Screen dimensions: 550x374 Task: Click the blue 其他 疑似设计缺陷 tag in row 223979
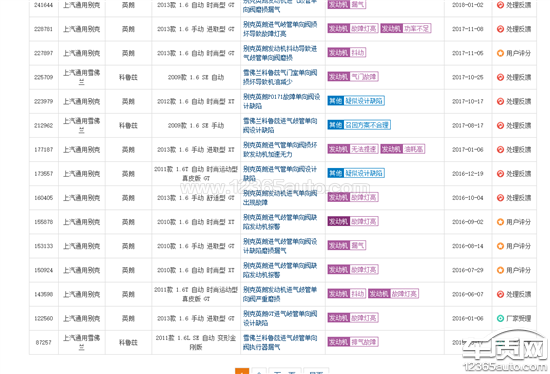356,101
